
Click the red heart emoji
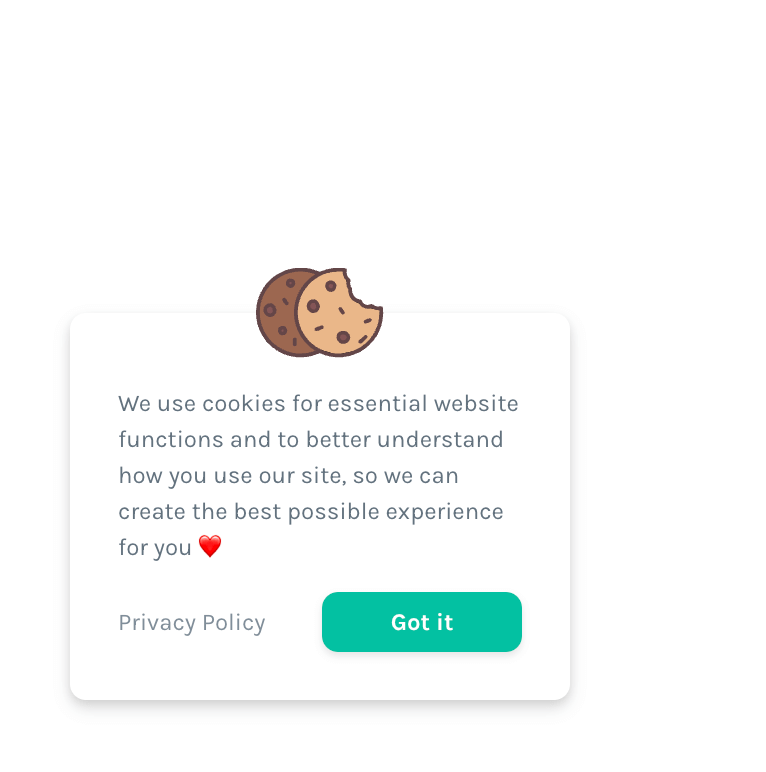(209, 547)
